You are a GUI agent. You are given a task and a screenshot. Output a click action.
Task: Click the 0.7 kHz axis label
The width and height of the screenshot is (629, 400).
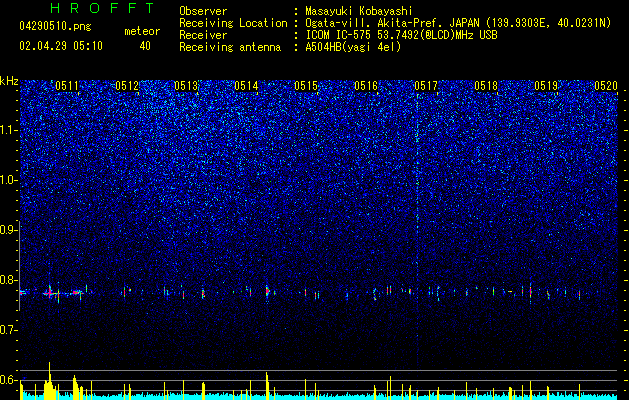click(8, 330)
